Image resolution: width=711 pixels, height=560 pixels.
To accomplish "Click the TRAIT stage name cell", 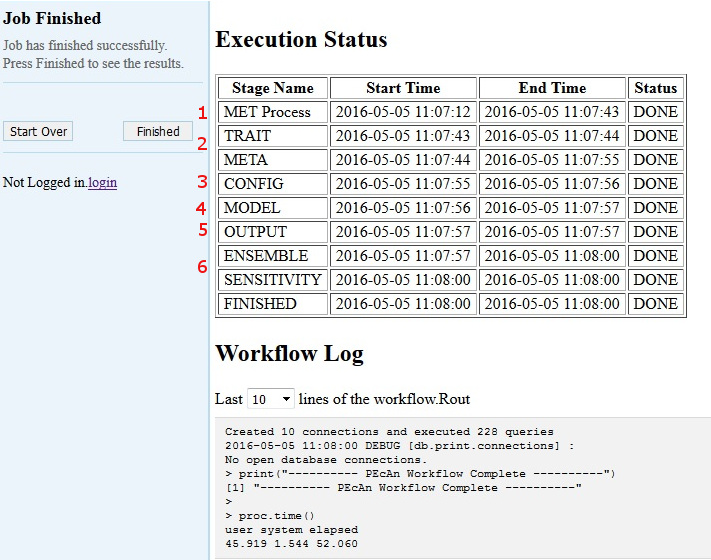I will (272, 136).
